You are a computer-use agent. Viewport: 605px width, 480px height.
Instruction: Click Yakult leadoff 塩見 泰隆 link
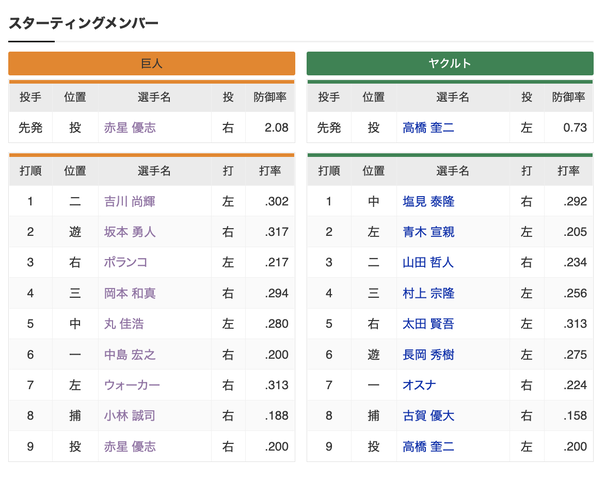click(428, 201)
